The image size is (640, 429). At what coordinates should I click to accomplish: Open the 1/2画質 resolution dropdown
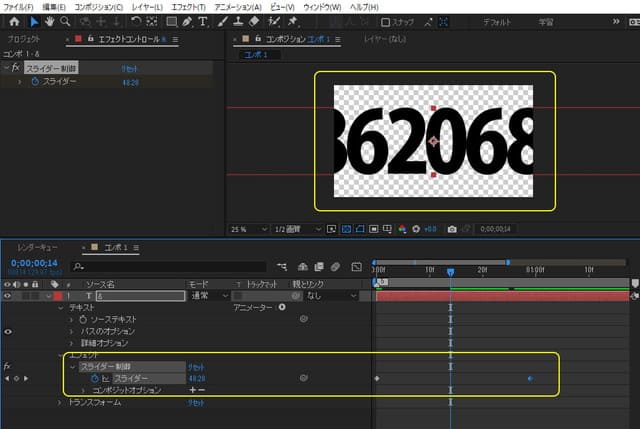[297, 229]
